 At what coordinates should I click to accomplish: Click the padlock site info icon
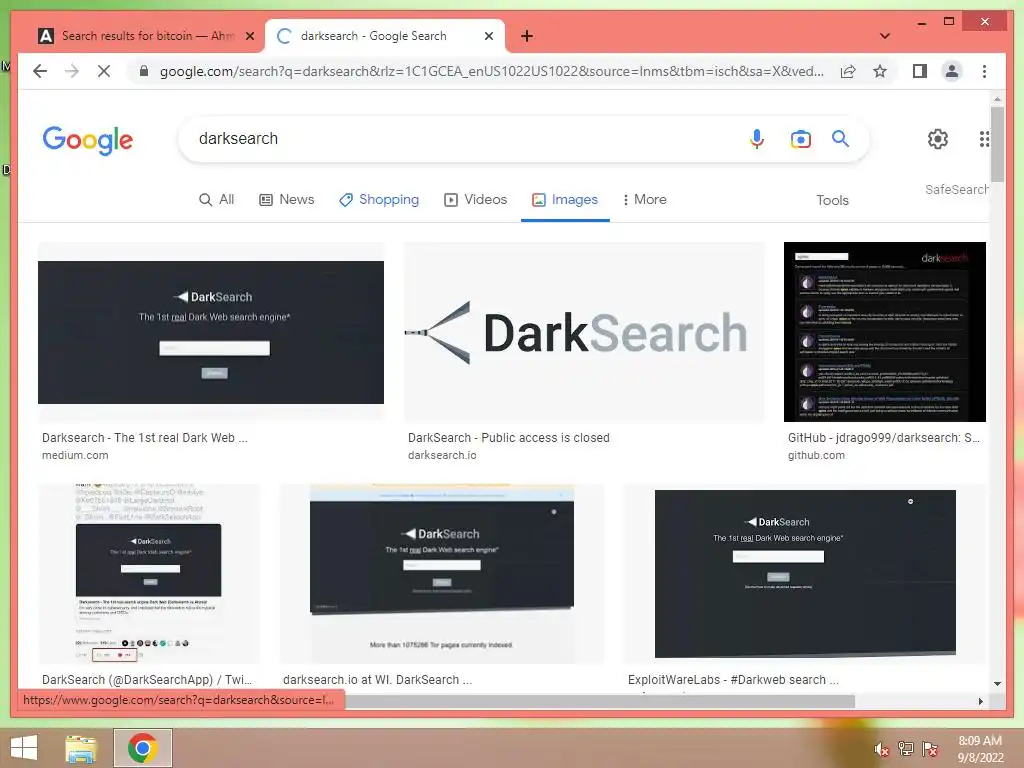point(144,71)
